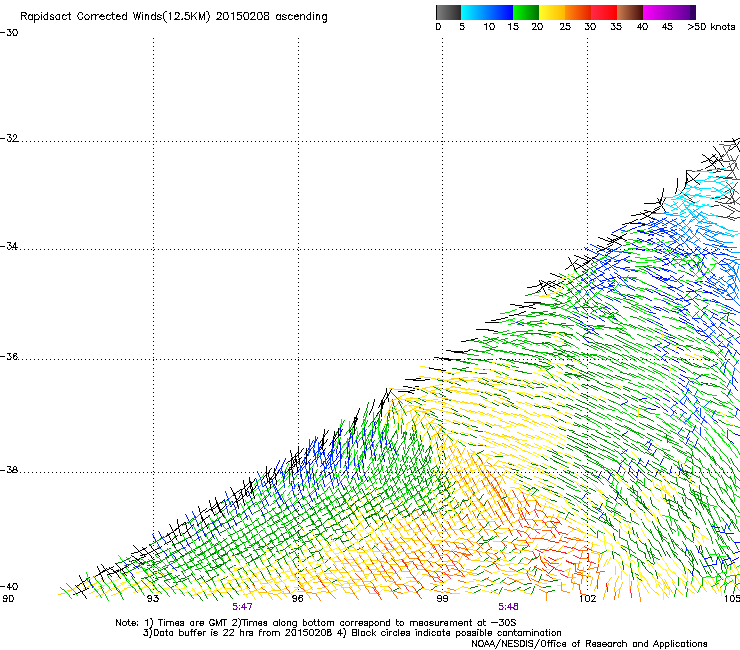Click legend tick label 25
The height and width of the screenshot is (650, 740).
(565, 27)
